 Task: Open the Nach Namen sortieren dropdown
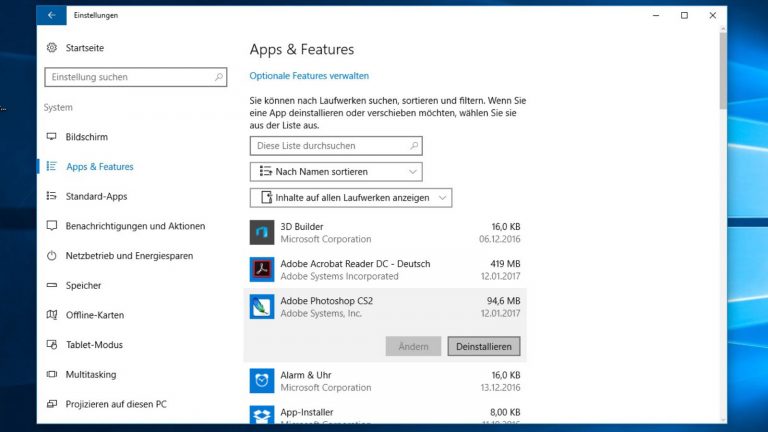point(335,172)
